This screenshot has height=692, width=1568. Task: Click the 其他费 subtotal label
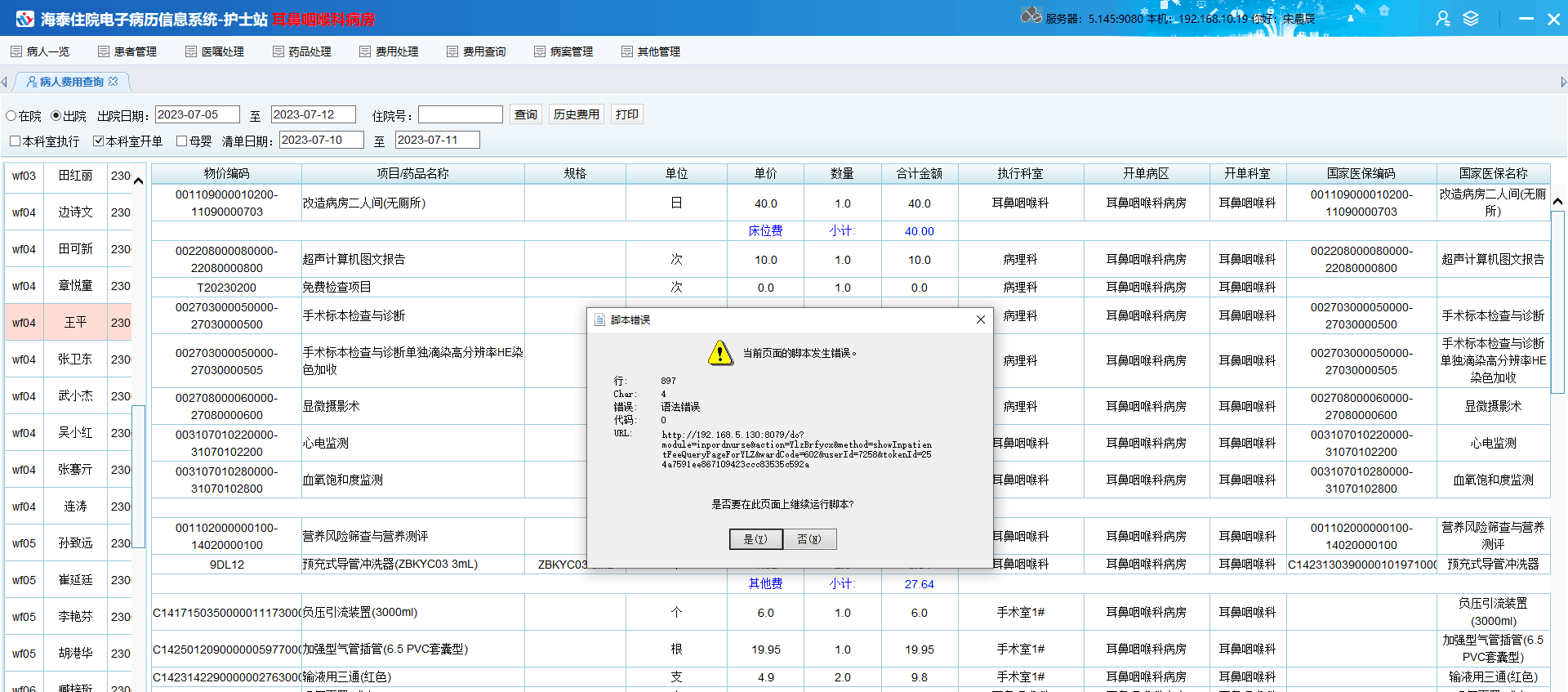(x=765, y=584)
